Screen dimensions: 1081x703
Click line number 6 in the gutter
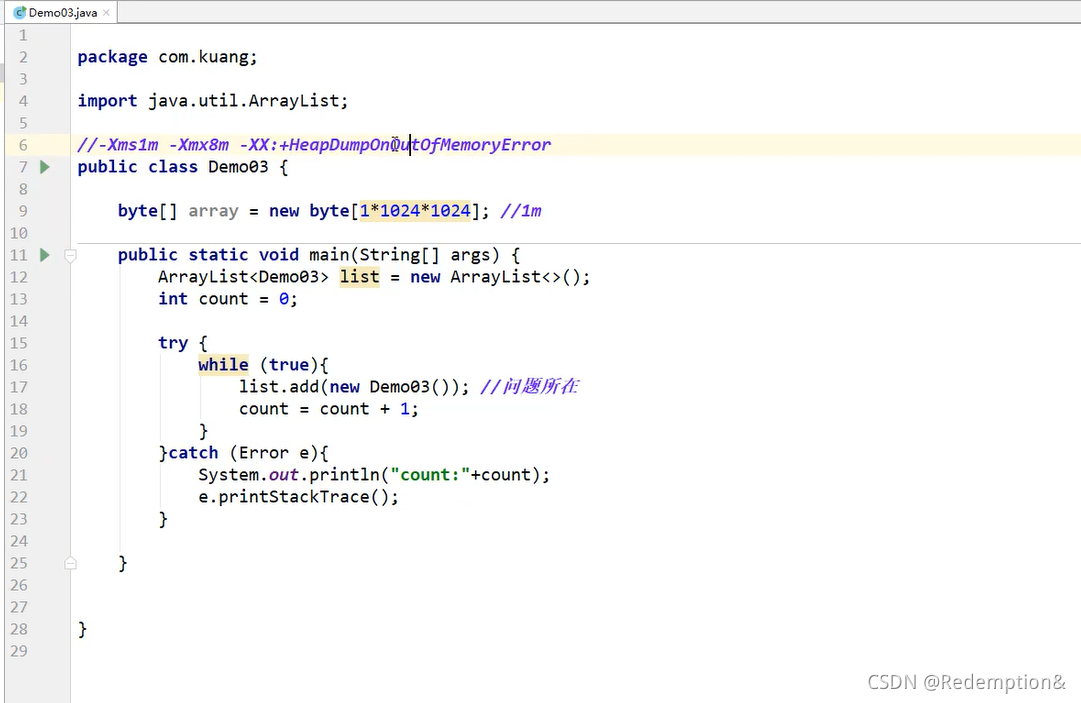pos(23,145)
